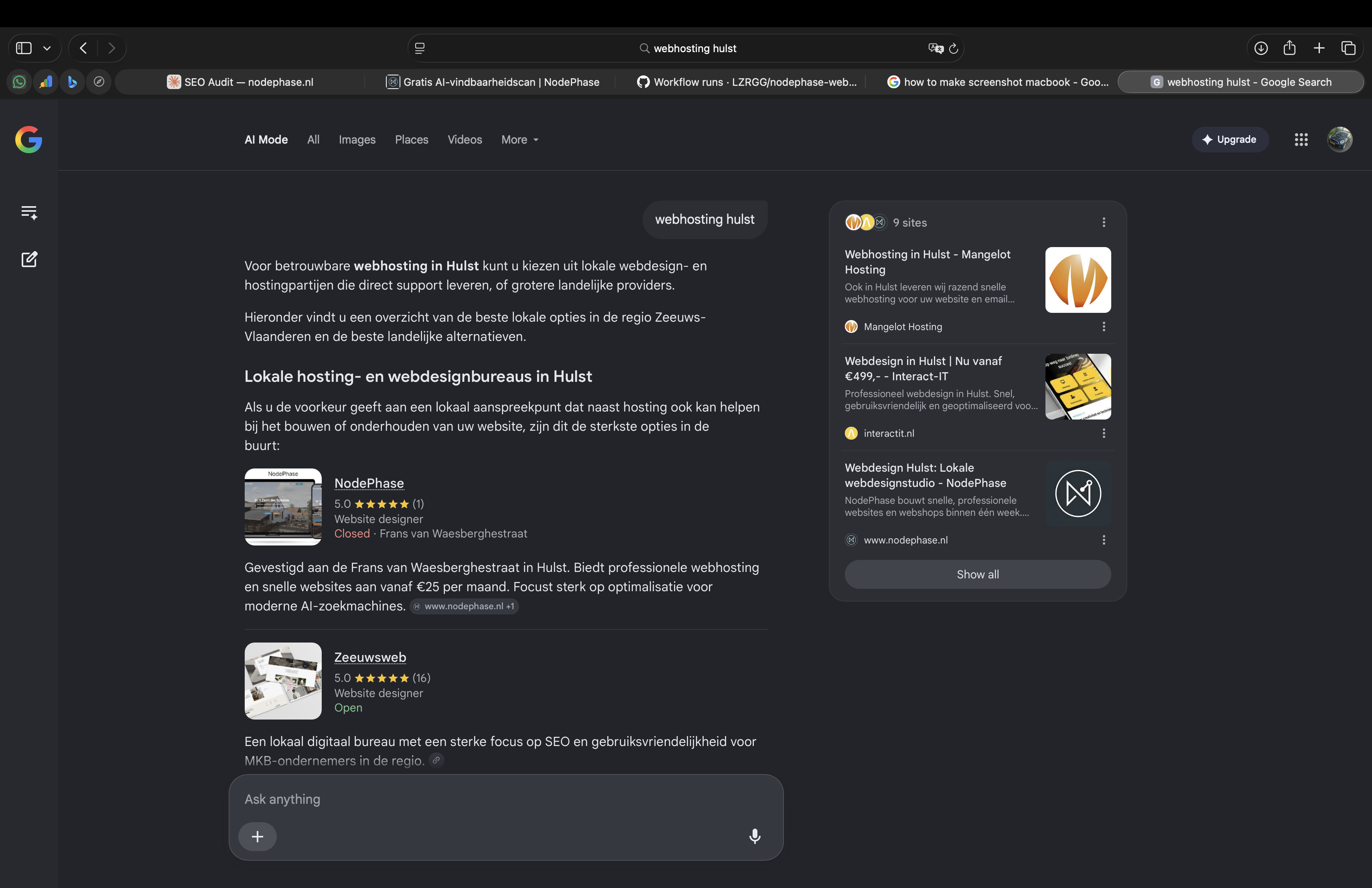This screenshot has height=888, width=1372.
Task: Open more options for www.nodephase.nl source
Action: (x=1103, y=540)
